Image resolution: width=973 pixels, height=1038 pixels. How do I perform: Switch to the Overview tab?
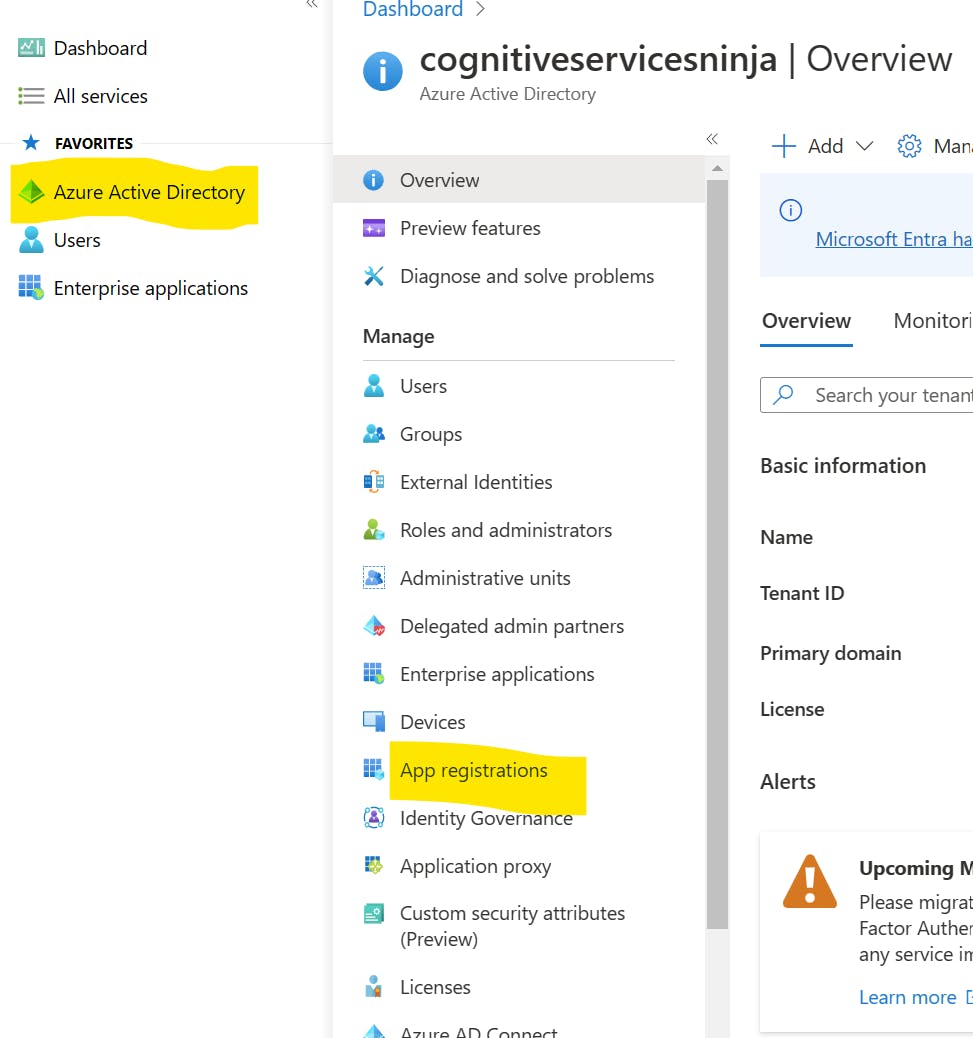click(x=806, y=320)
